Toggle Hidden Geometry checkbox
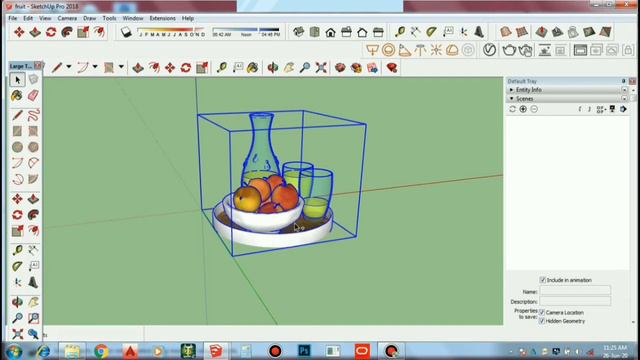This screenshot has width=640, height=360. pos(542,321)
